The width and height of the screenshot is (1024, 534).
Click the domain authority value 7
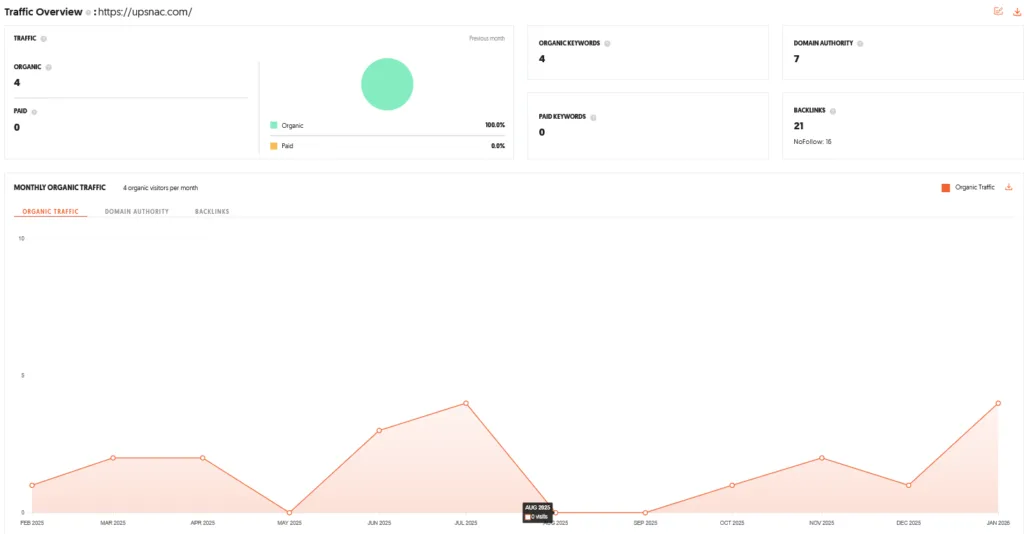(796, 59)
